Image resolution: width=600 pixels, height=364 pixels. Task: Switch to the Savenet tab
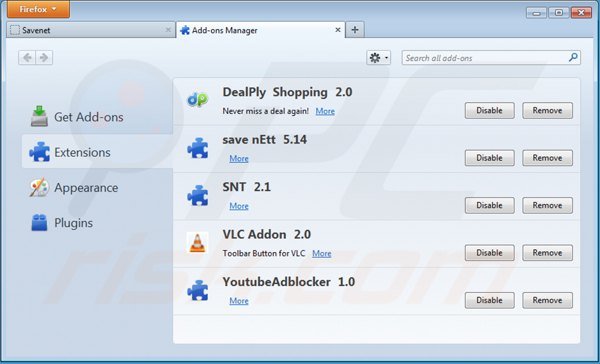[90, 30]
